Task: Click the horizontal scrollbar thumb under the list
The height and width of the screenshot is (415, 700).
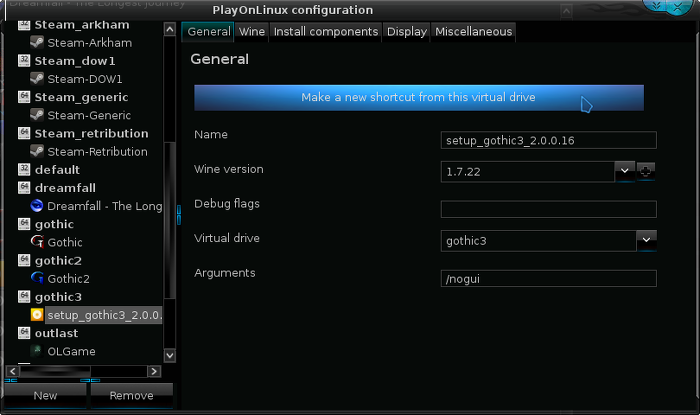Action: (55, 371)
